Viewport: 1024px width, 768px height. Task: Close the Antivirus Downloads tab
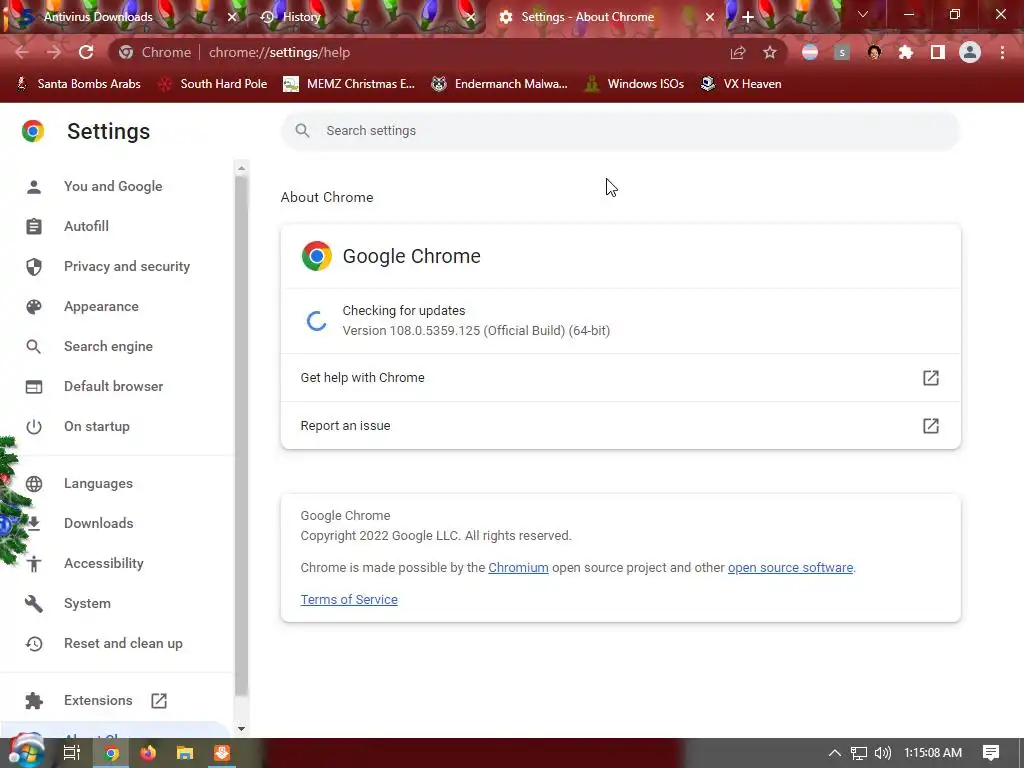pos(232,17)
